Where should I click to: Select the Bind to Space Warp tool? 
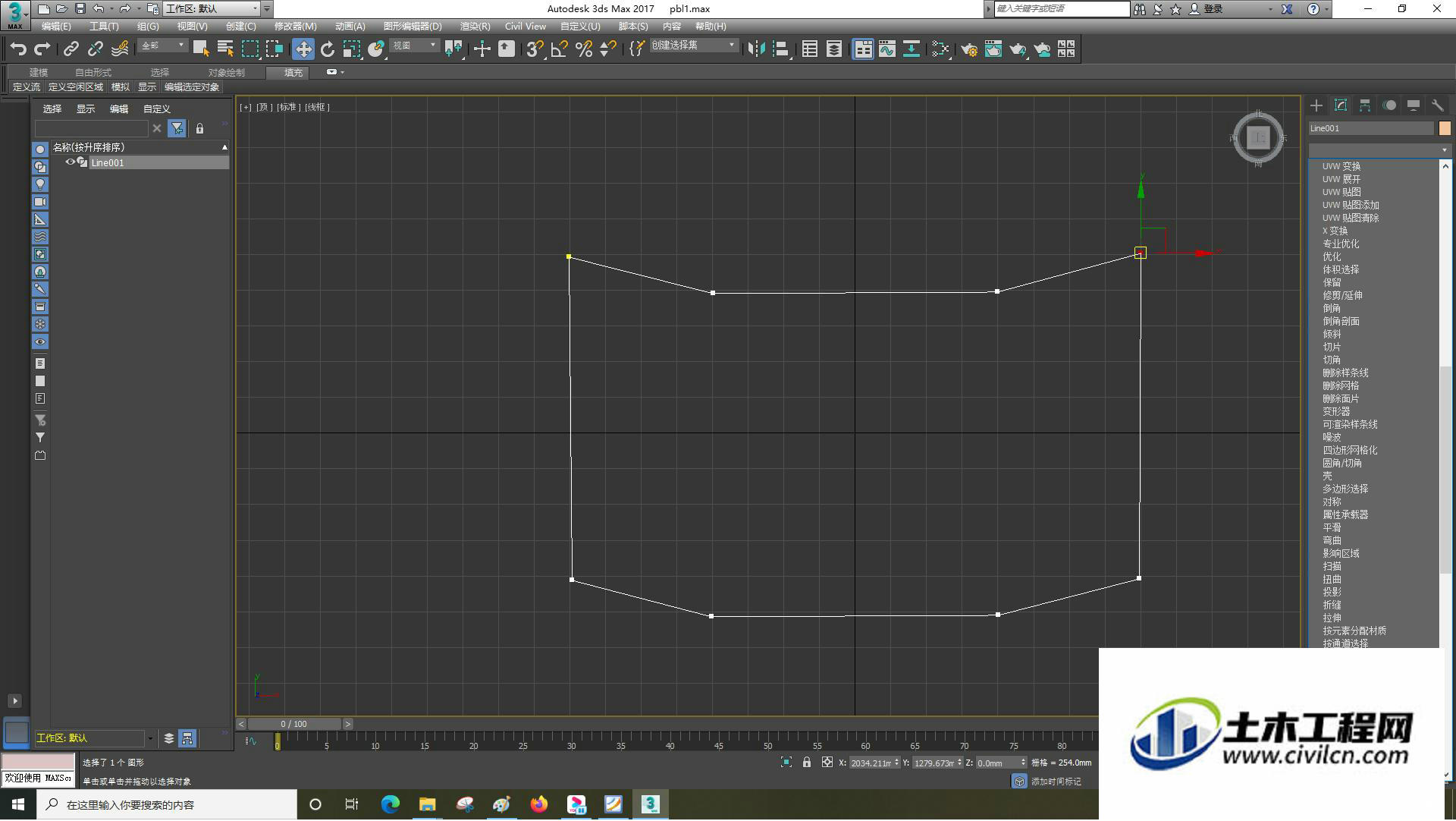point(120,49)
